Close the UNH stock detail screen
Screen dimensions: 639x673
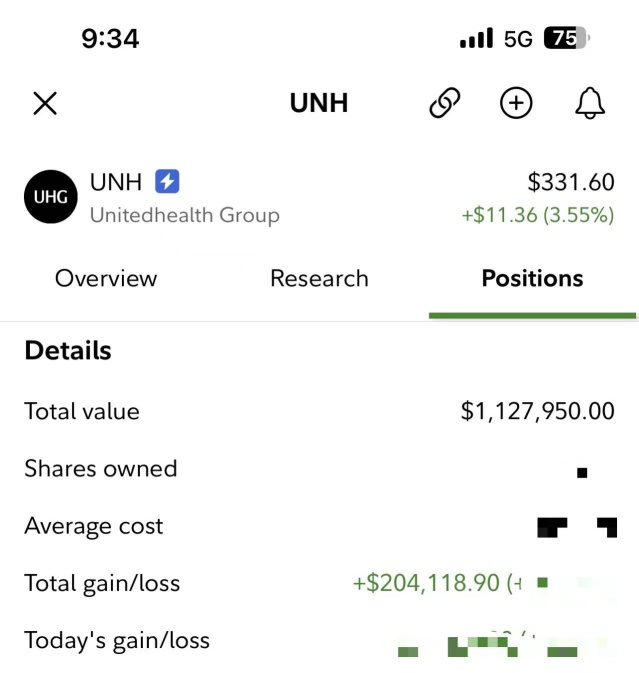pyautogui.click(x=45, y=103)
